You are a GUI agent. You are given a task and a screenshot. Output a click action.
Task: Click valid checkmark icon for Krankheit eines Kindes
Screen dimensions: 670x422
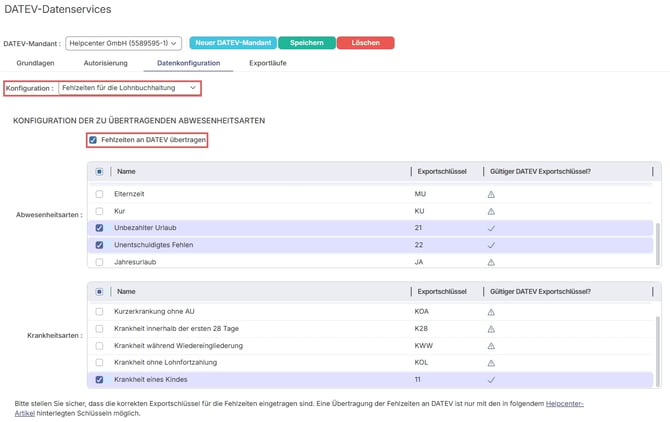(491, 380)
